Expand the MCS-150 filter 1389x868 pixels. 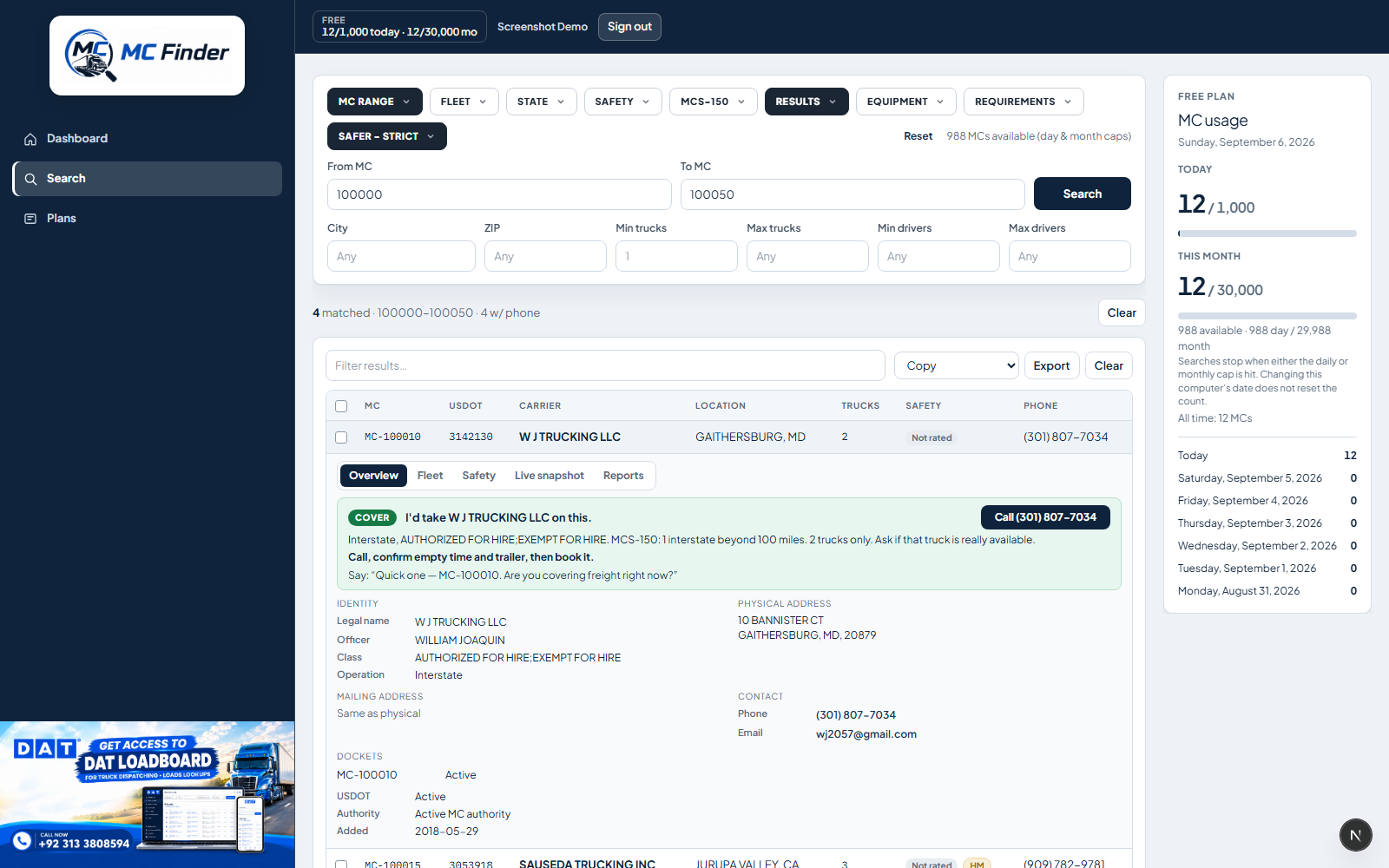[x=713, y=102]
